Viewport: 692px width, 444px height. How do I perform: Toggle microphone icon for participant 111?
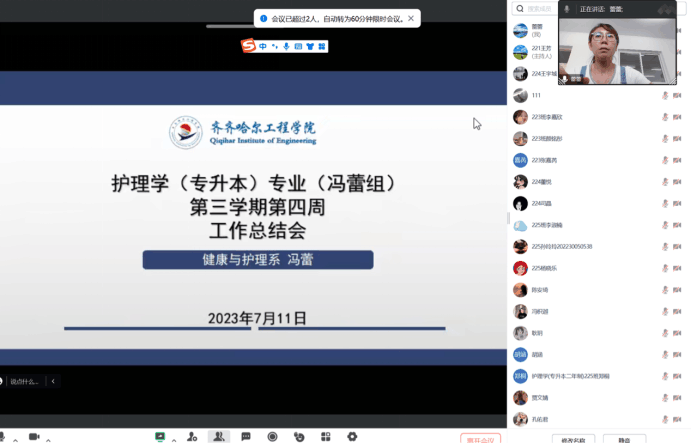665,95
